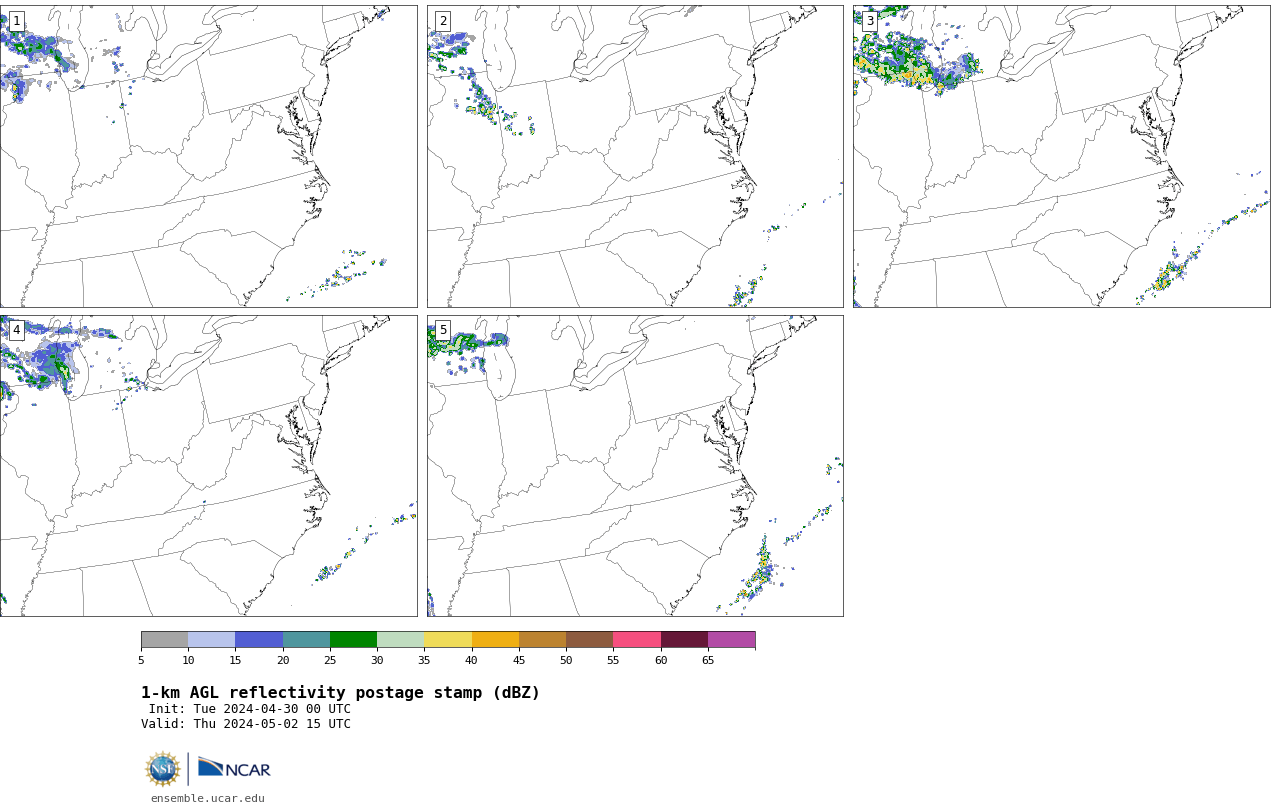Open ensemble member 4 reflectivity map
Screen dimensions: 1280x809
208,466
